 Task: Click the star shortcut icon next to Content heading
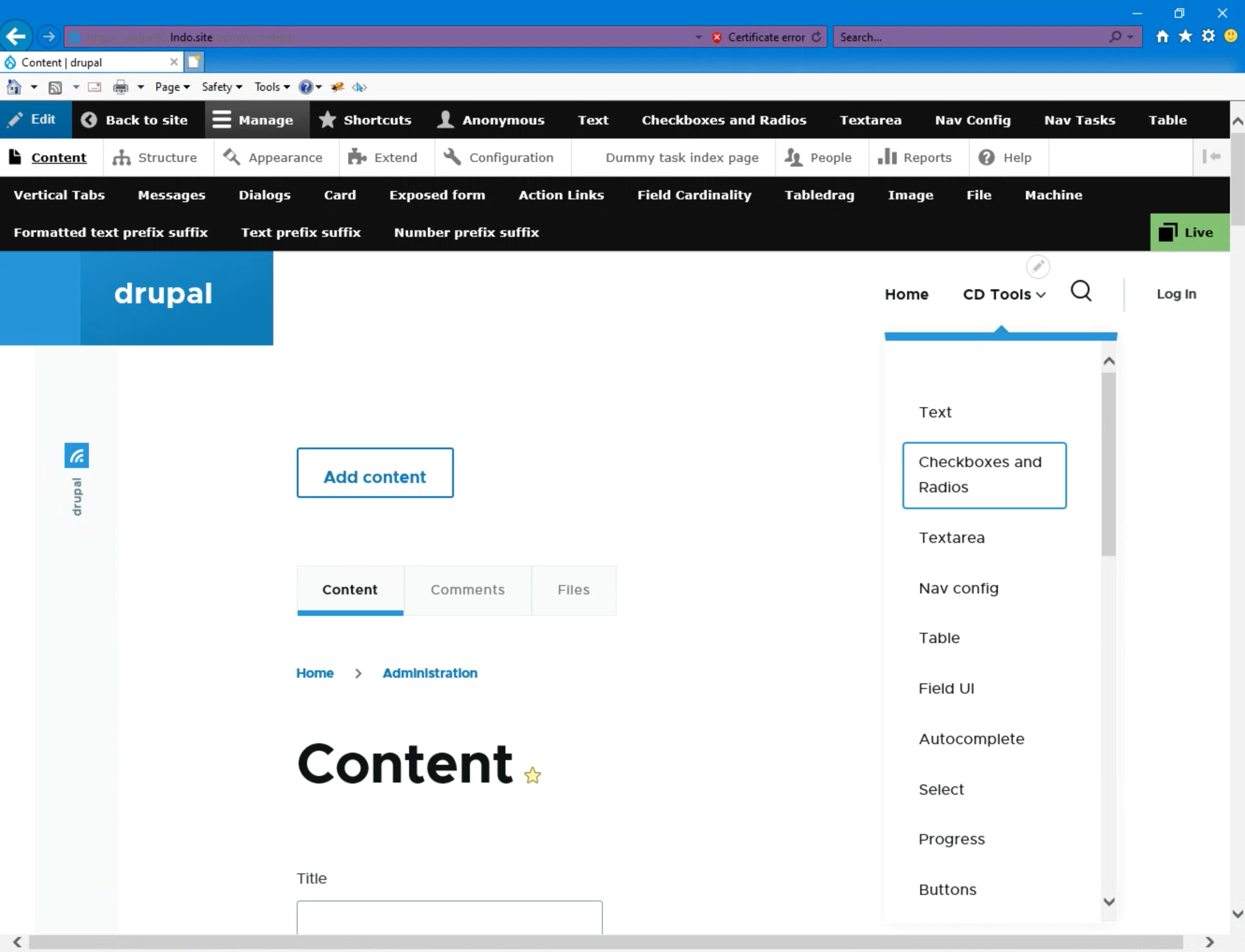(x=532, y=775)
